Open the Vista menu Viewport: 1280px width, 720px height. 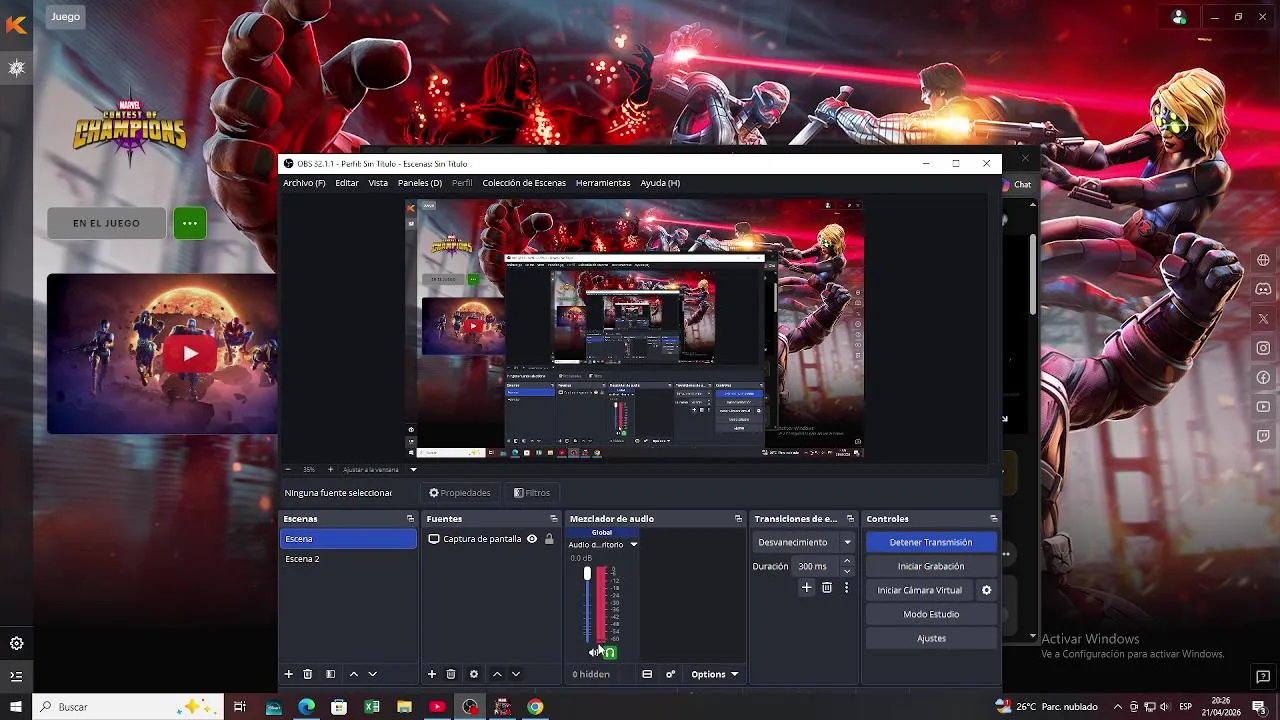(378, 183)
